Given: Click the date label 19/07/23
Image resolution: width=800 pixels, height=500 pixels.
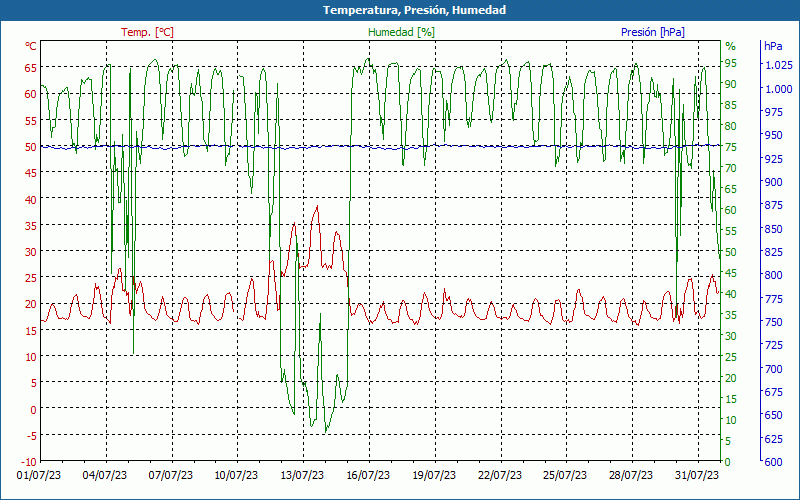Looking at the screenshot, I should coord(434,476).
